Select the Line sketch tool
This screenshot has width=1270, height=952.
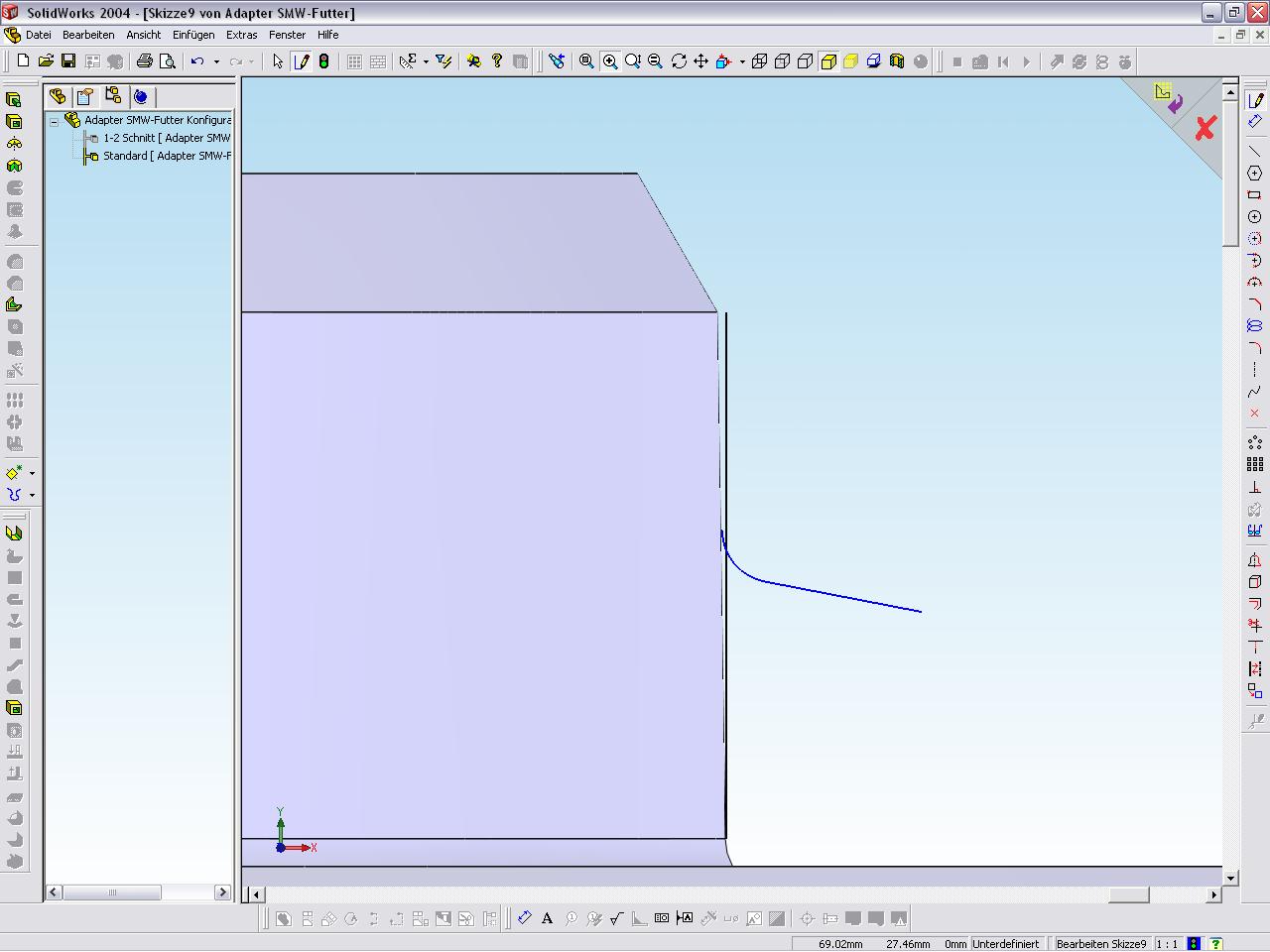point(1254,151)
